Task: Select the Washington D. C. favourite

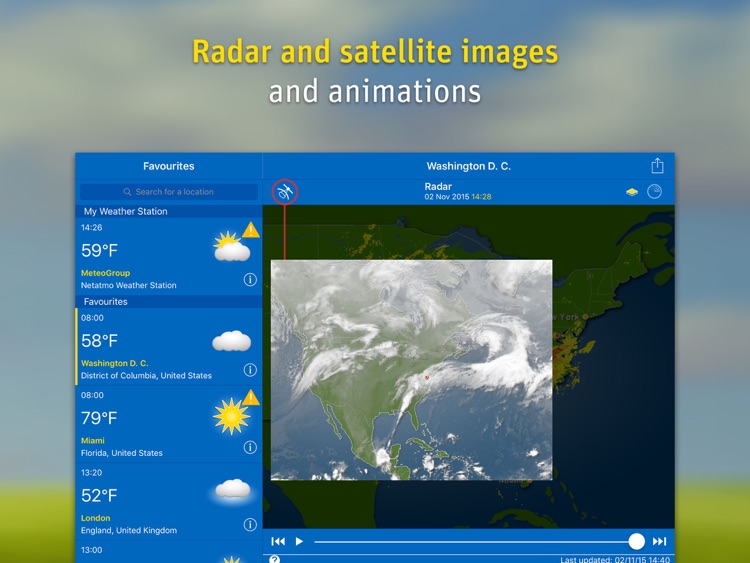Action: [169, 347]
